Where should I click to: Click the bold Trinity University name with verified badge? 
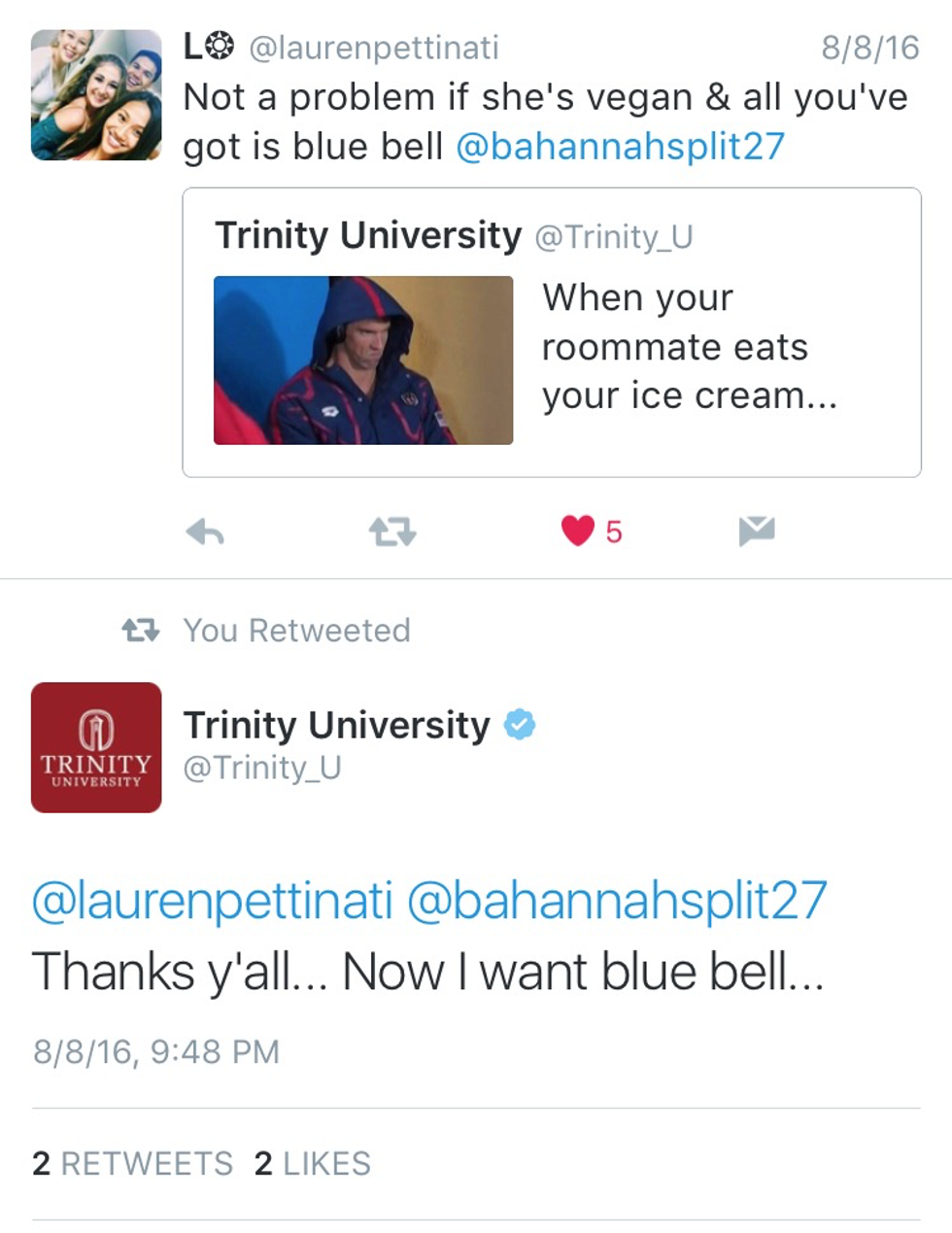click(x=337, y=725)
